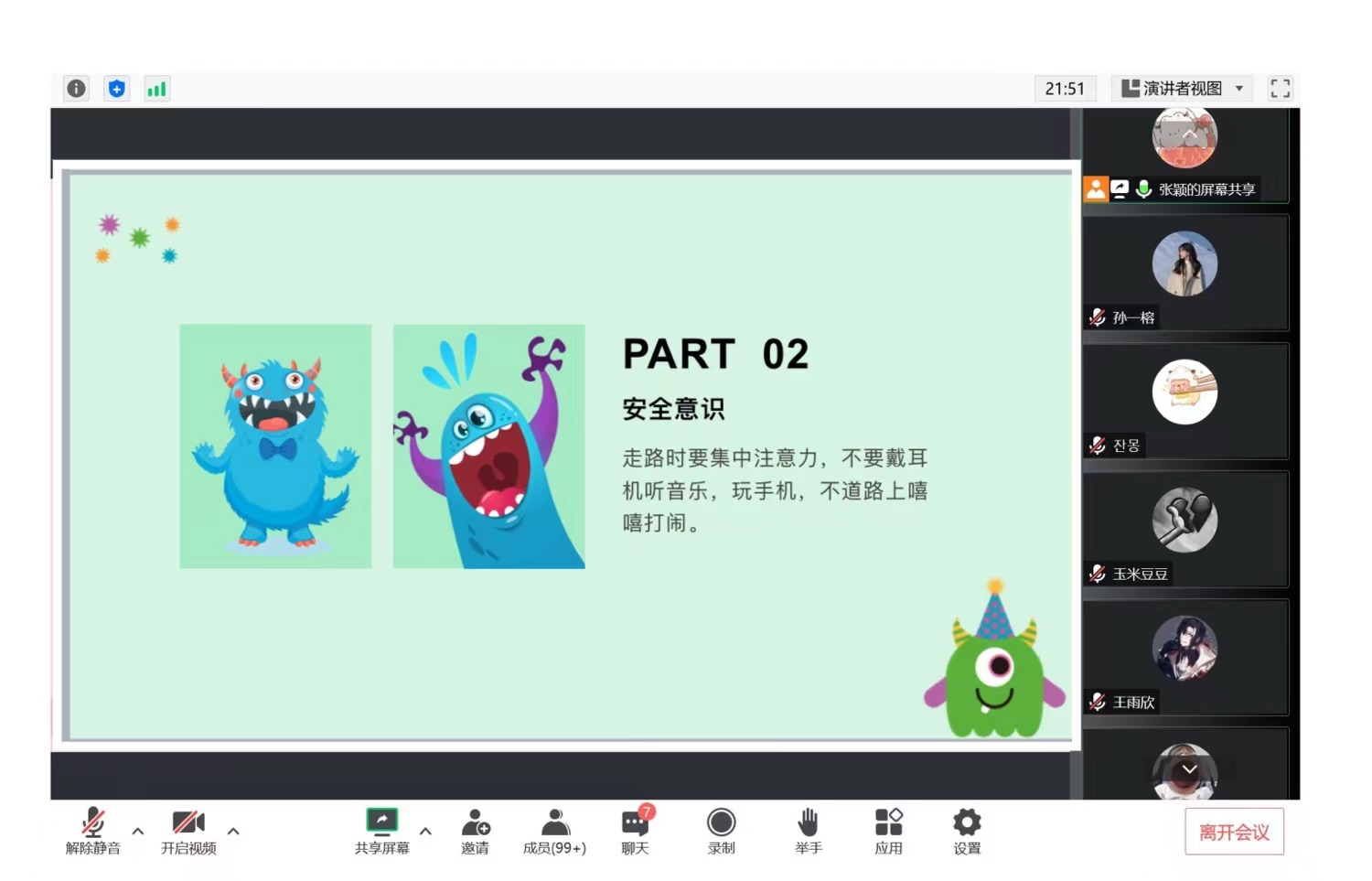Raise hand with 举手
1372x881 pixels.
809,831
